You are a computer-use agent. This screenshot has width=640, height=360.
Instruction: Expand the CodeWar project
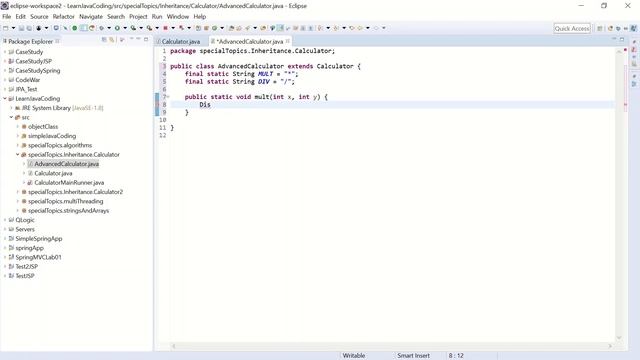tap(4, 80)
